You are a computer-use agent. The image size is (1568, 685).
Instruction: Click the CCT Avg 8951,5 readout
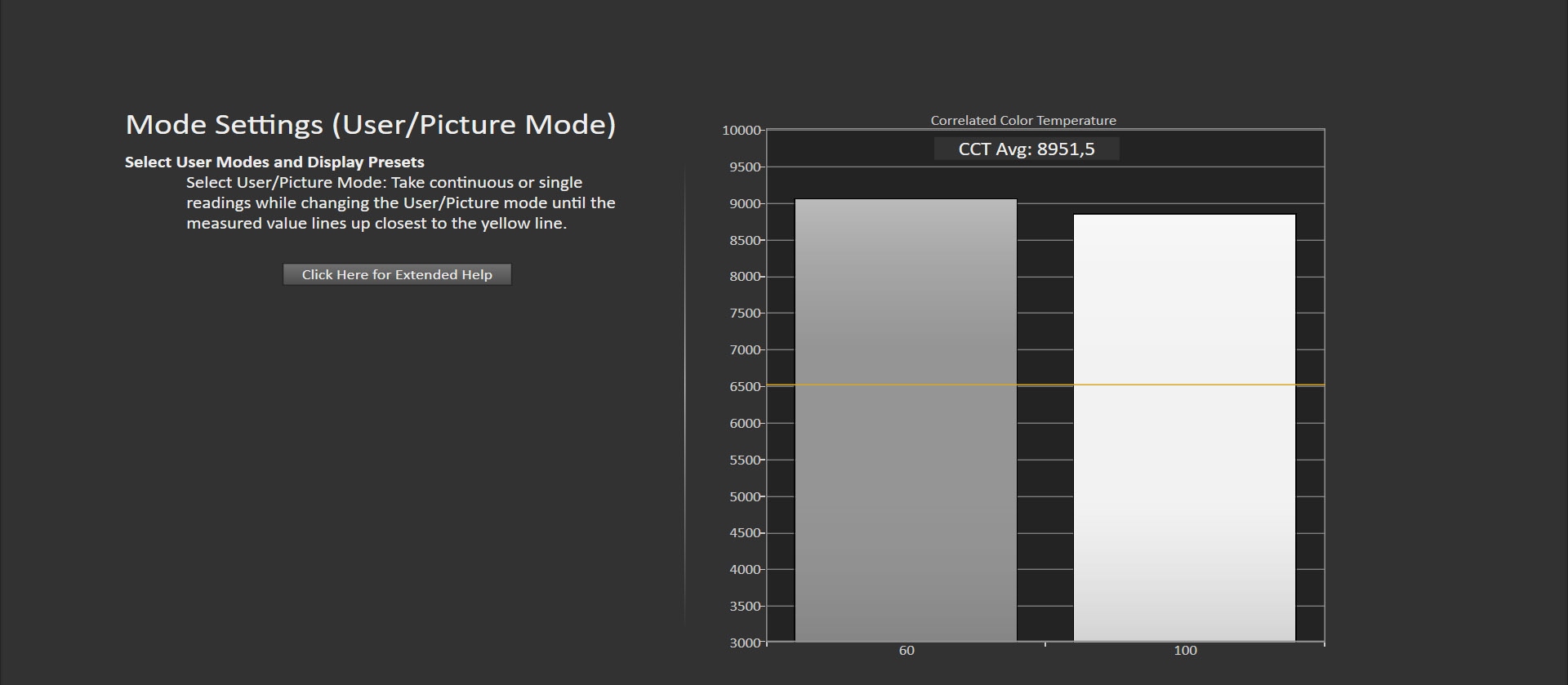(x=1027, y=149)
